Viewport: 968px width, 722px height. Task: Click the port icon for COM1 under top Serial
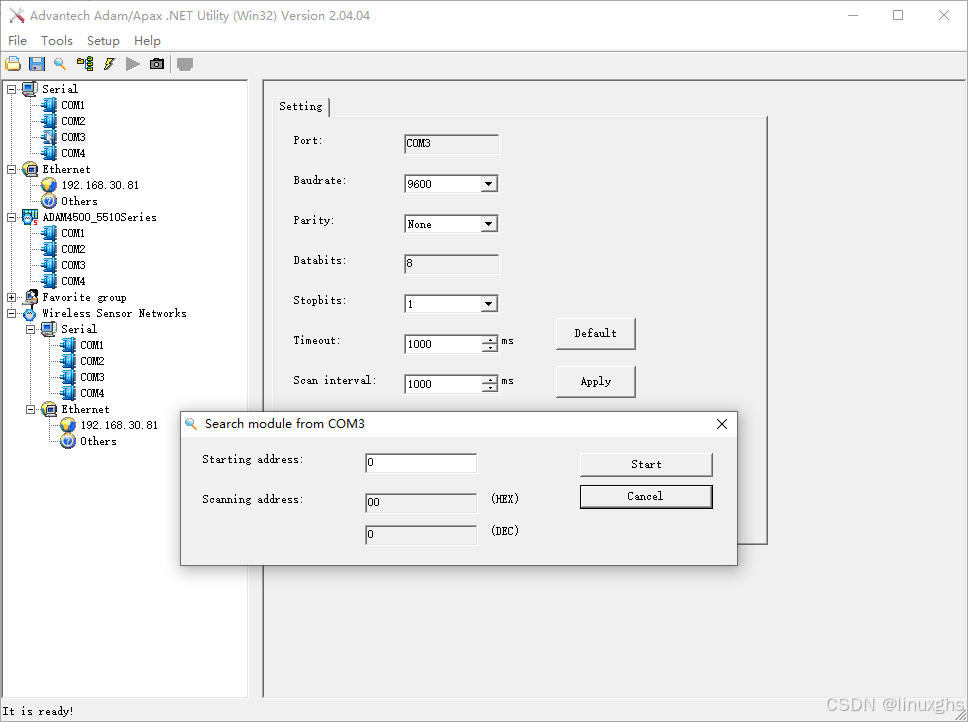tap(49, 105)
